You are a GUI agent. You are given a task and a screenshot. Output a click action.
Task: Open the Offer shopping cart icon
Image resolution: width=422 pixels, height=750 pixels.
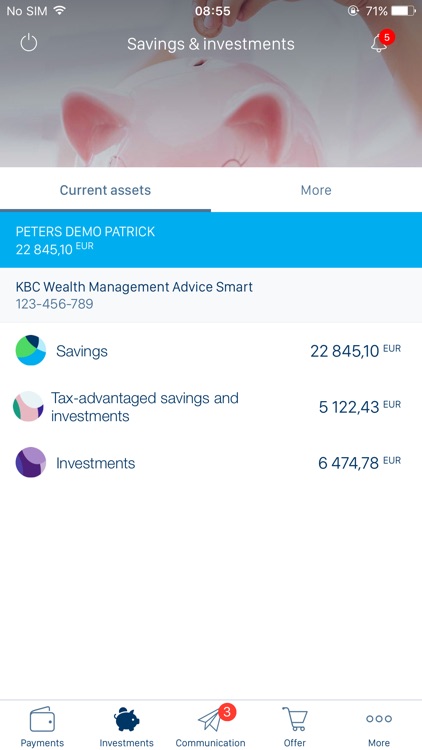point(295,719)
